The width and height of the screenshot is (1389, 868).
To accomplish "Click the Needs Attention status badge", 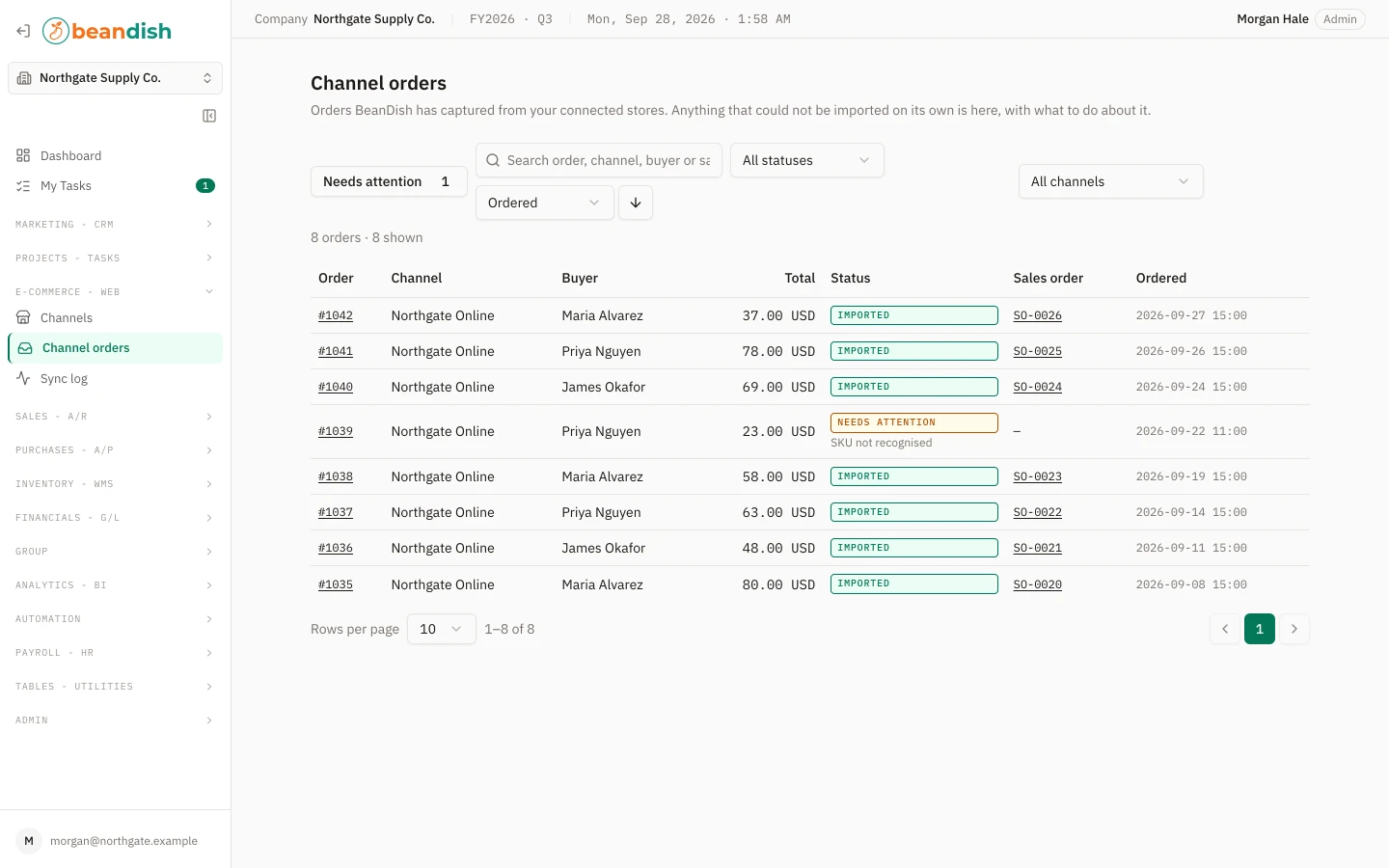I will (x=914, y=422).
